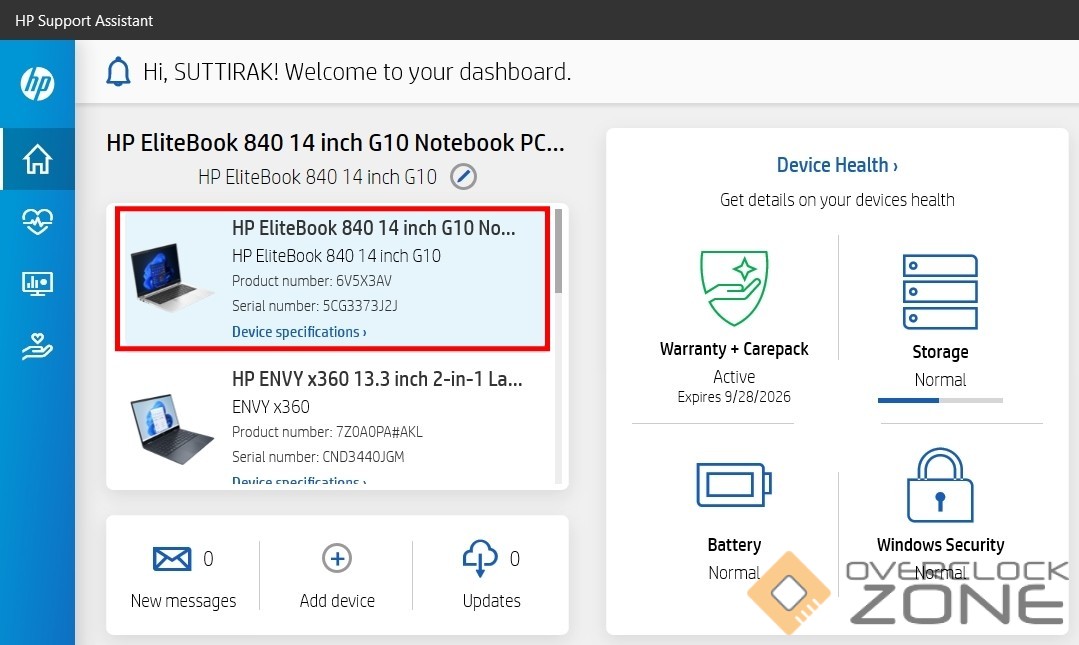Click the 'HP Support Assistant' window title
The height and width of the screenshot is (645, 1079).
[84, 21]
